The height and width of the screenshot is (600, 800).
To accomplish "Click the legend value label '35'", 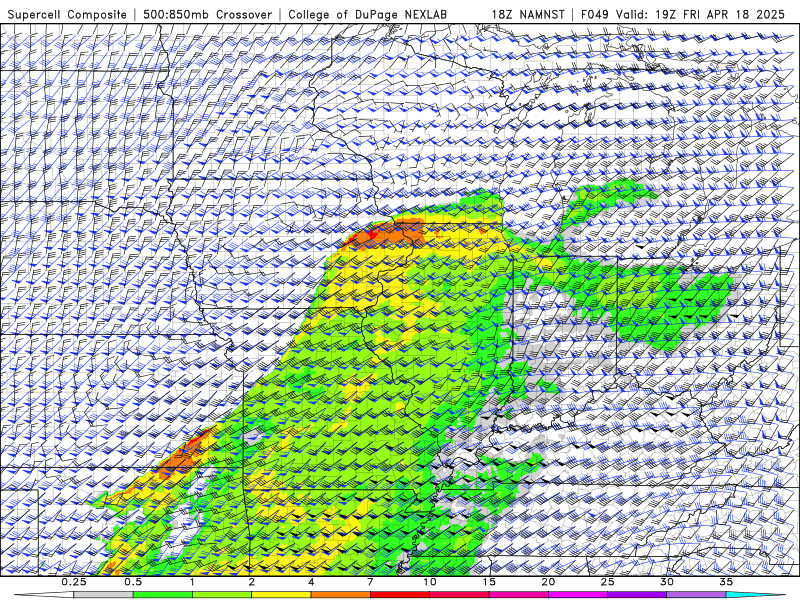I will coord(726,582).
